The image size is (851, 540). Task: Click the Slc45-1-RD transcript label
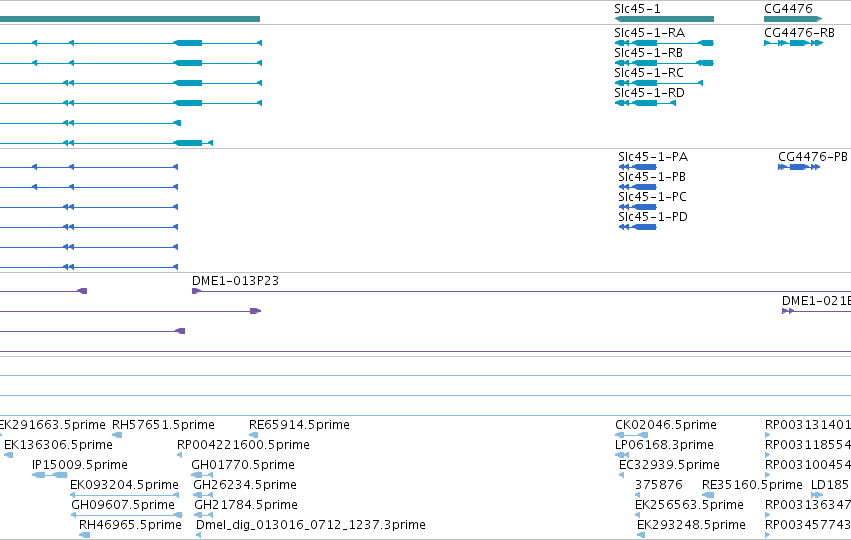pos(649,93)
